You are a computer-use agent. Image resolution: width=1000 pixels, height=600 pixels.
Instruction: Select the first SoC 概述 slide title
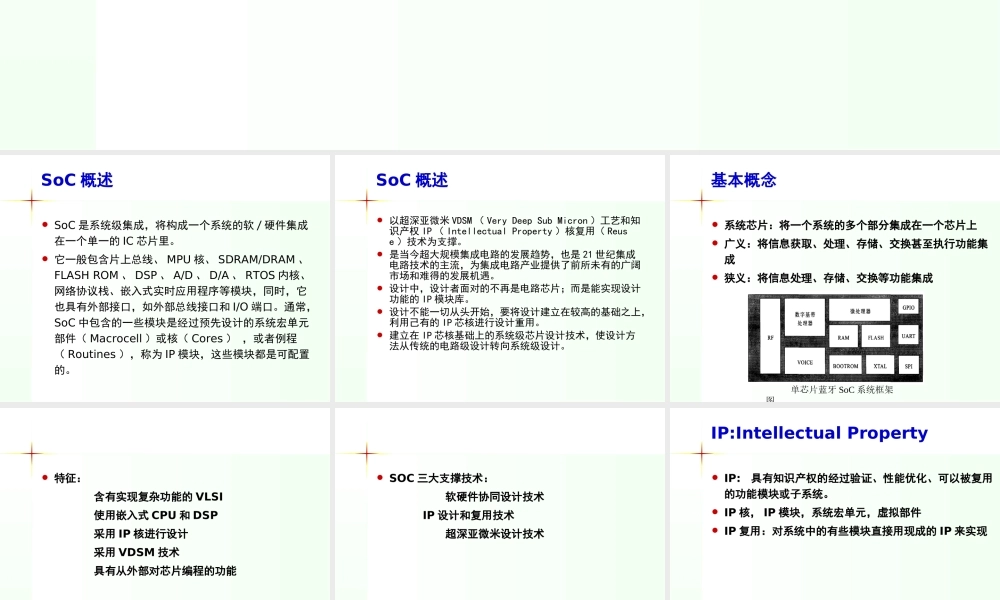point(78,180)
